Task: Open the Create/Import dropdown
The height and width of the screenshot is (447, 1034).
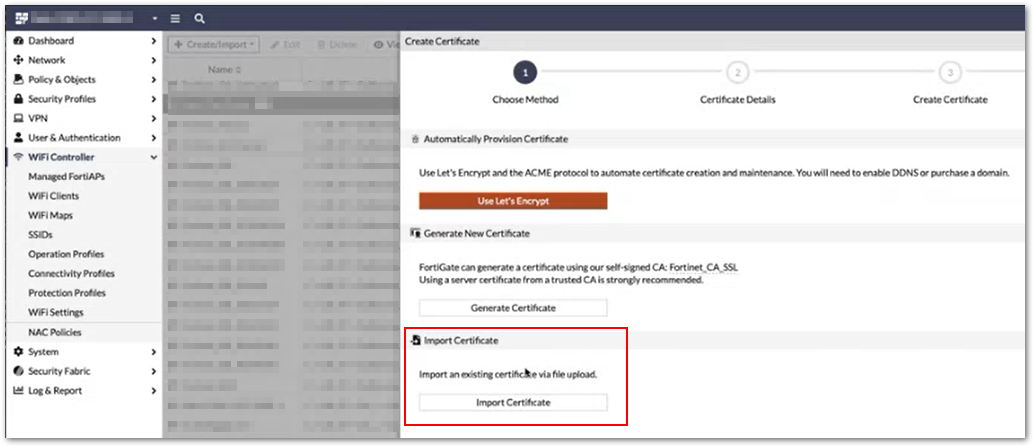Action: [x=213, y=45]
